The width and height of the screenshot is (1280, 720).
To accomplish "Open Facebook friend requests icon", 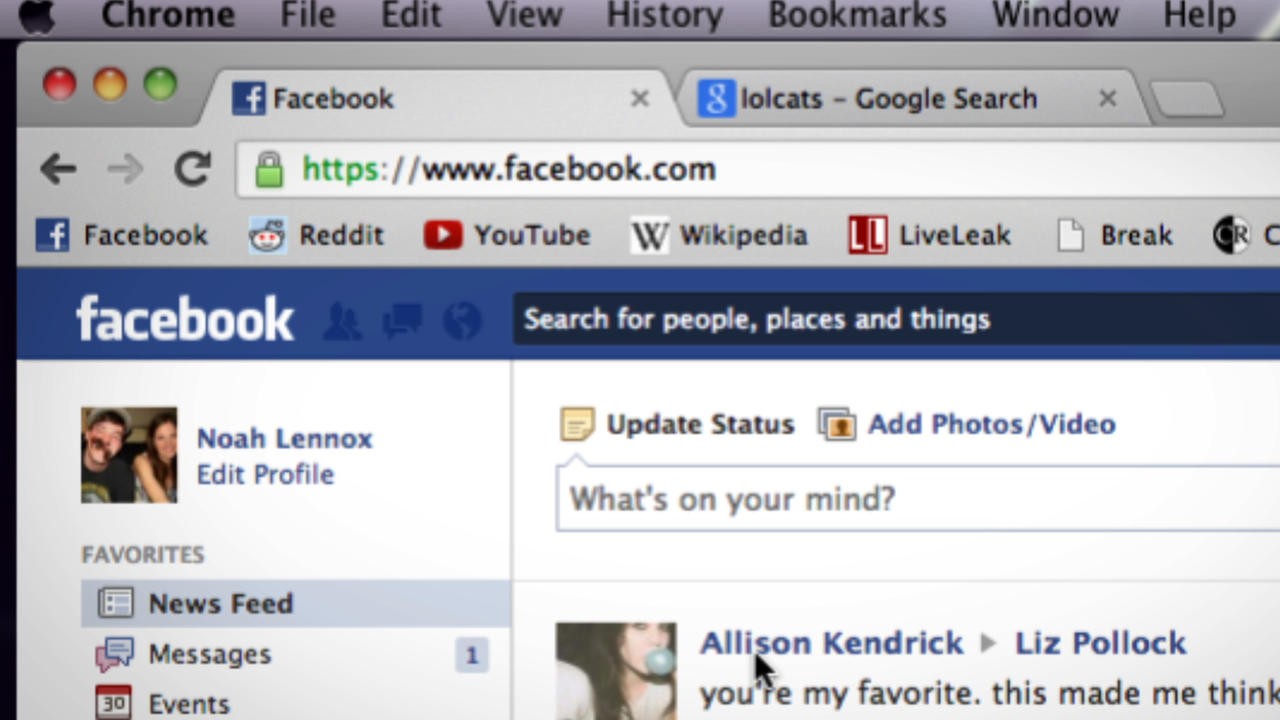I will [x=342, y=321].
